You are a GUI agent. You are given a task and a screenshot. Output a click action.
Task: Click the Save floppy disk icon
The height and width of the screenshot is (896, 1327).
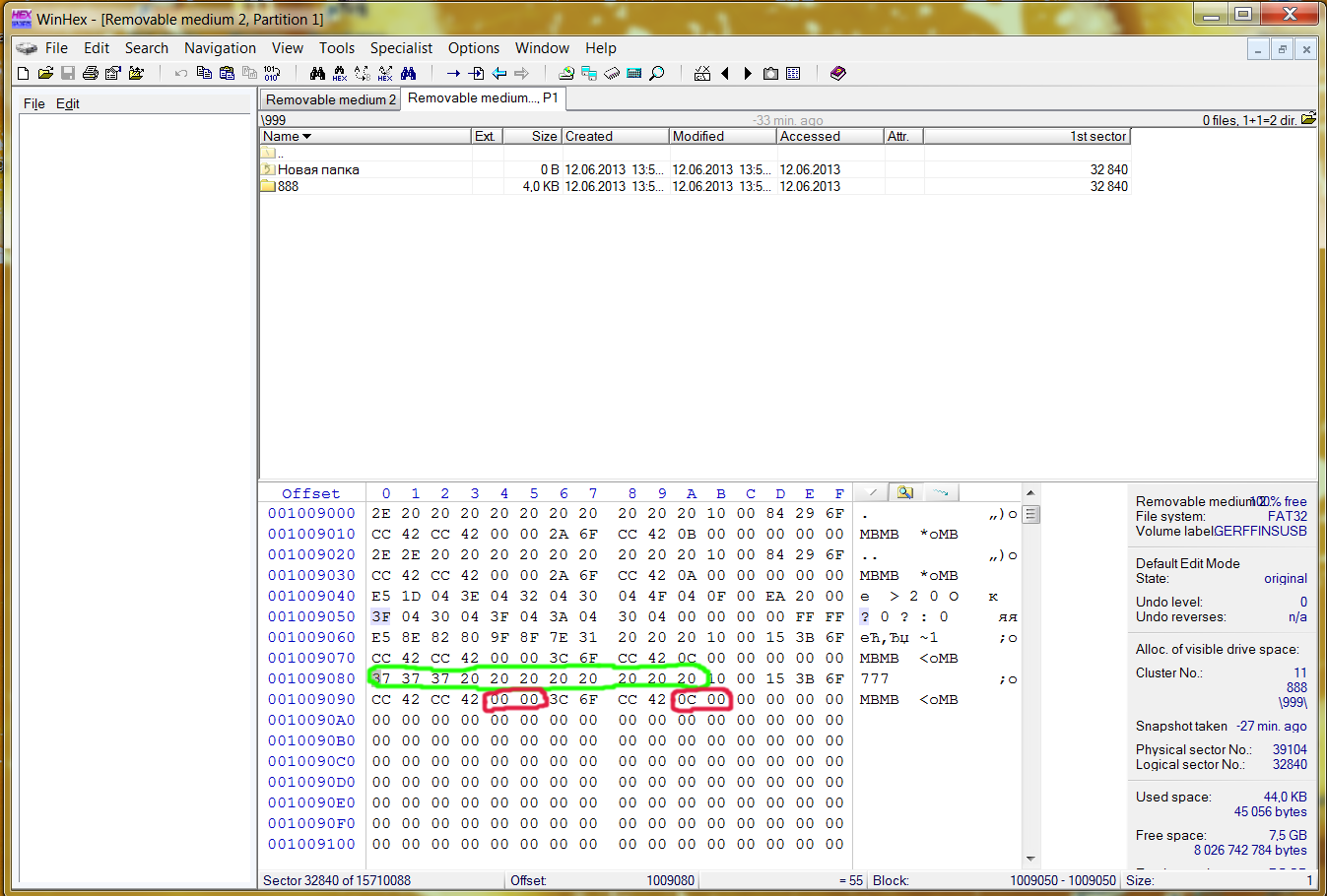68,73
